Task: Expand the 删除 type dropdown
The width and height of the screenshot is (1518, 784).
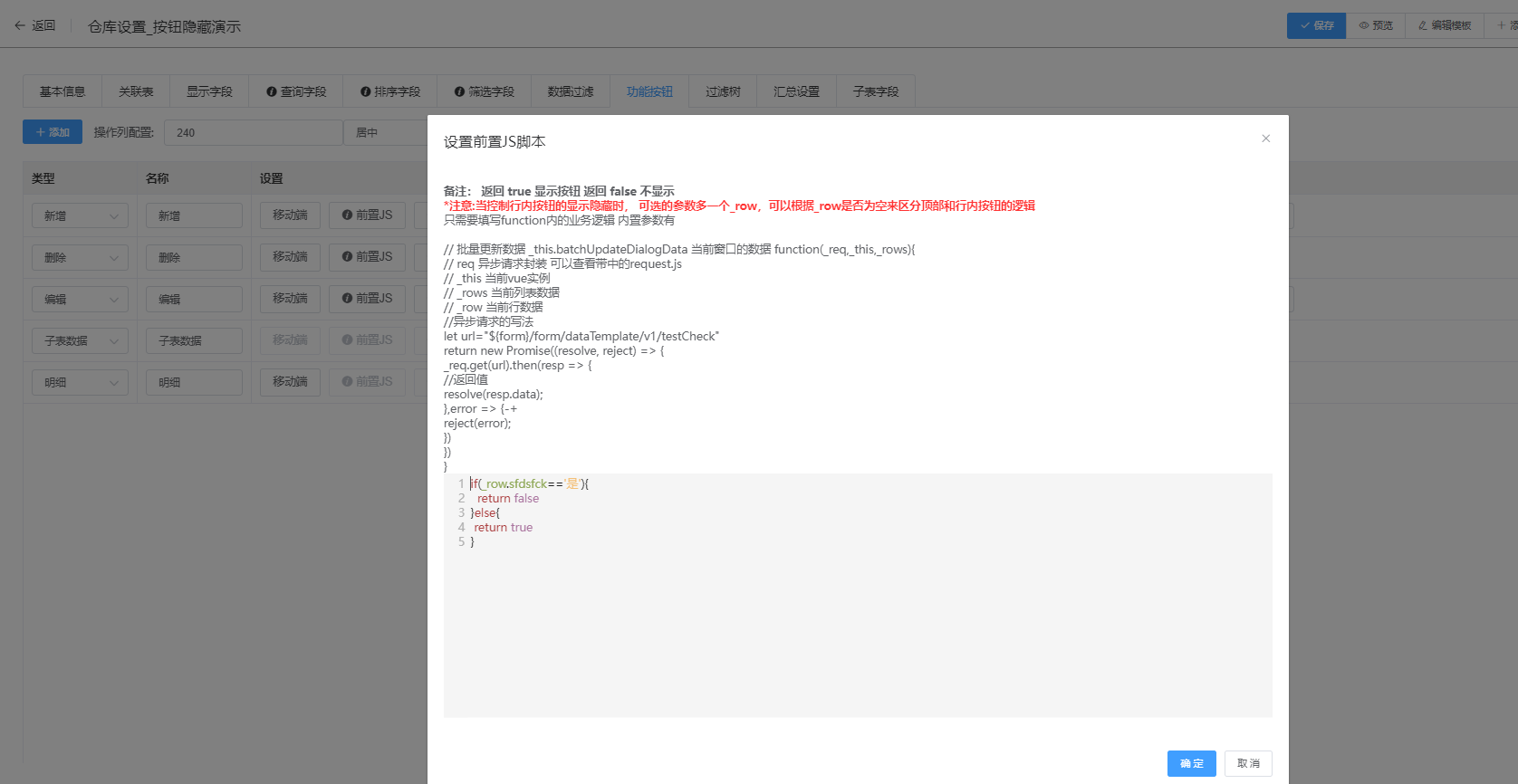Action: click(x=114, y=258)
